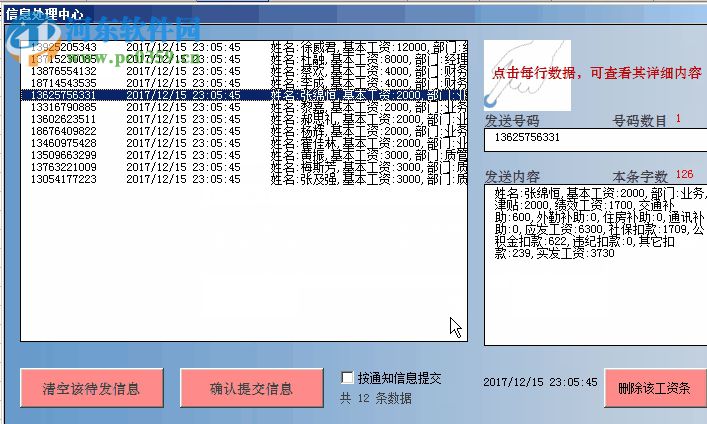Image resolution: width=707 pixels, height=424 pixels.
Task: Click the 共 12 条数据 count label
Action: point(376,398)
